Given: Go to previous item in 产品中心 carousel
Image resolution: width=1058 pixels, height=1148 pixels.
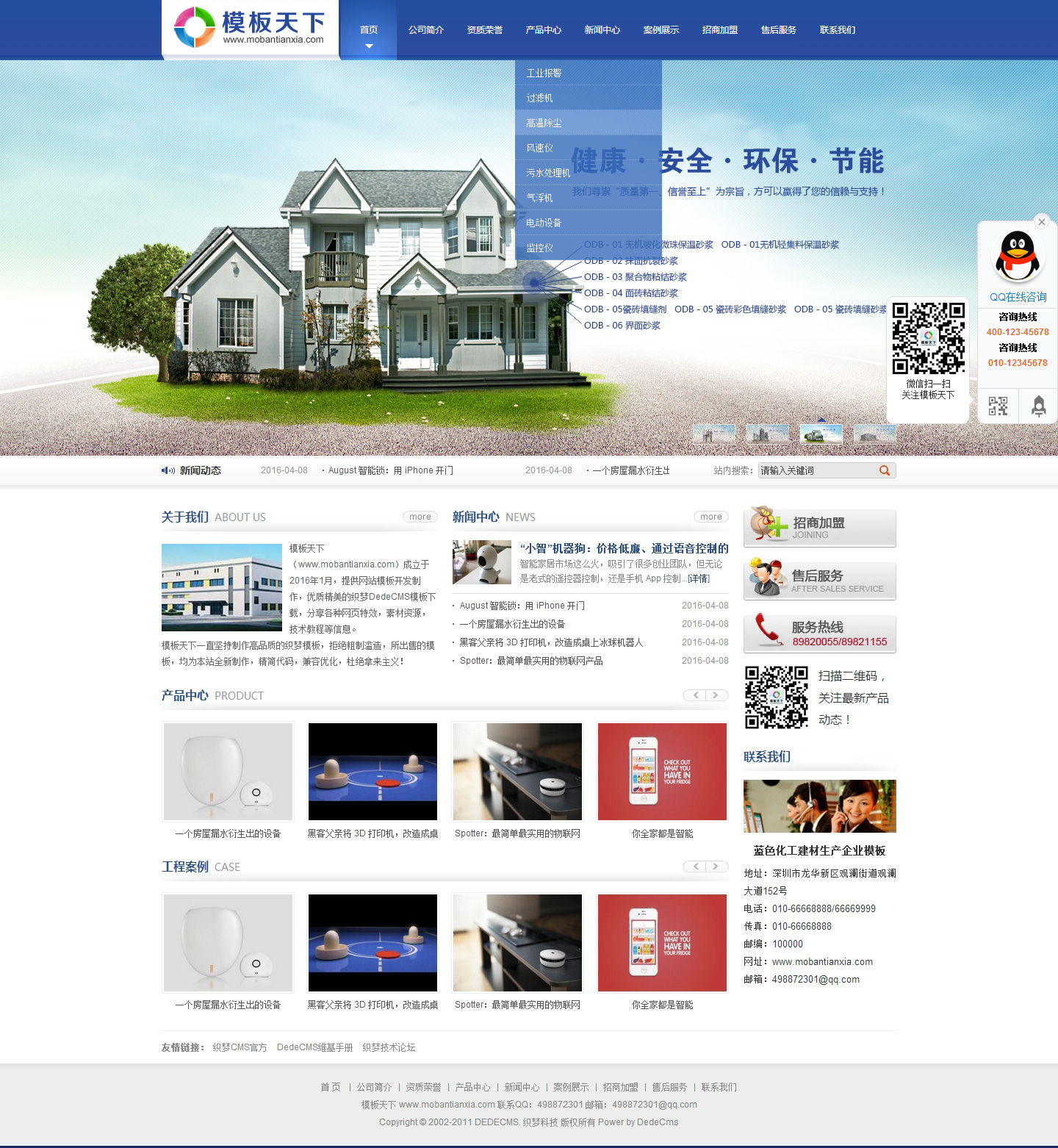Looking at the screenshot, I should coord(695,695).
